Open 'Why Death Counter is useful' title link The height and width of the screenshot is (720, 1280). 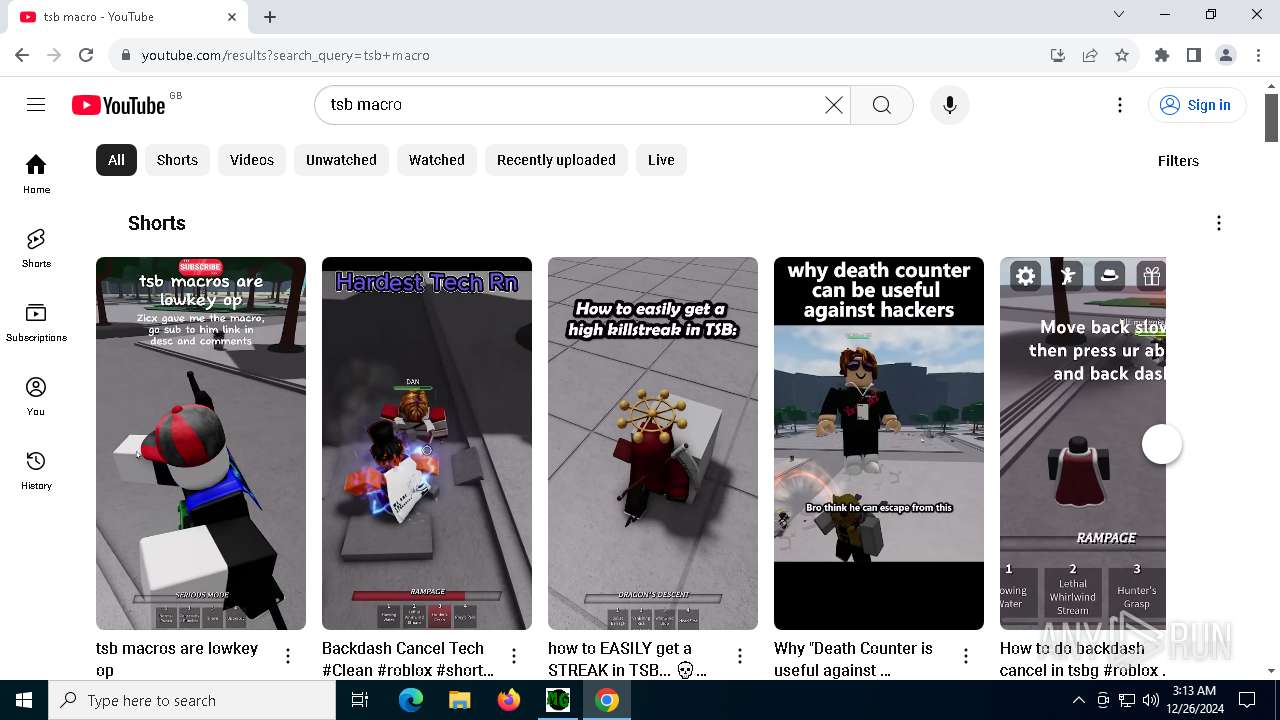coord(853,659)
